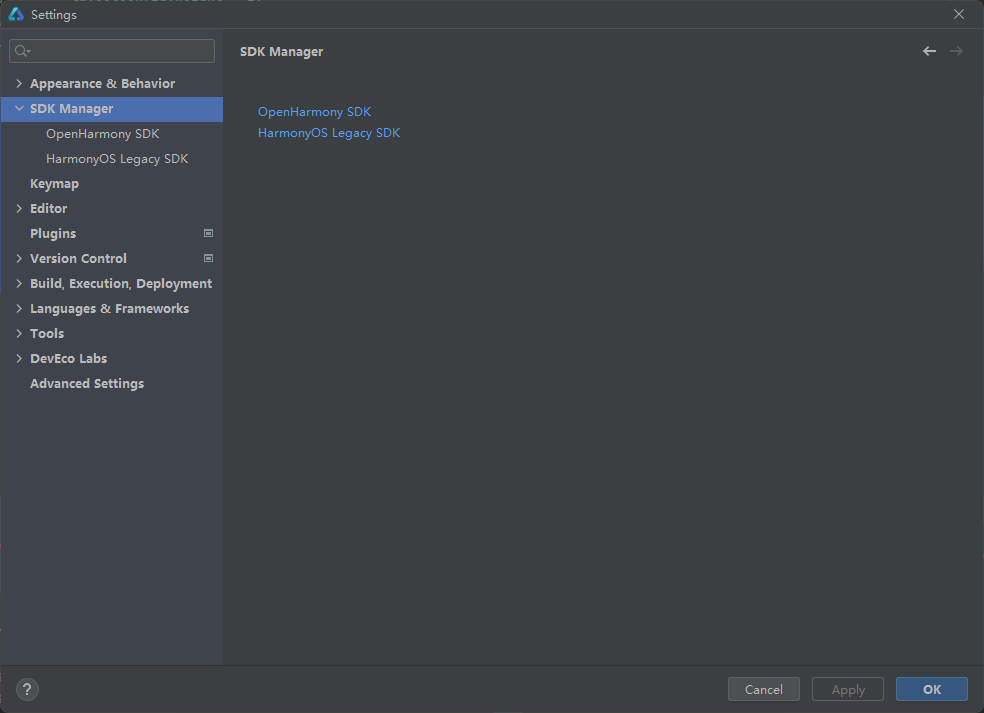The height and width of the screenshot is (713, 984).
Task: Expand the Languages & Frameworks node
Action: [19, 309]
